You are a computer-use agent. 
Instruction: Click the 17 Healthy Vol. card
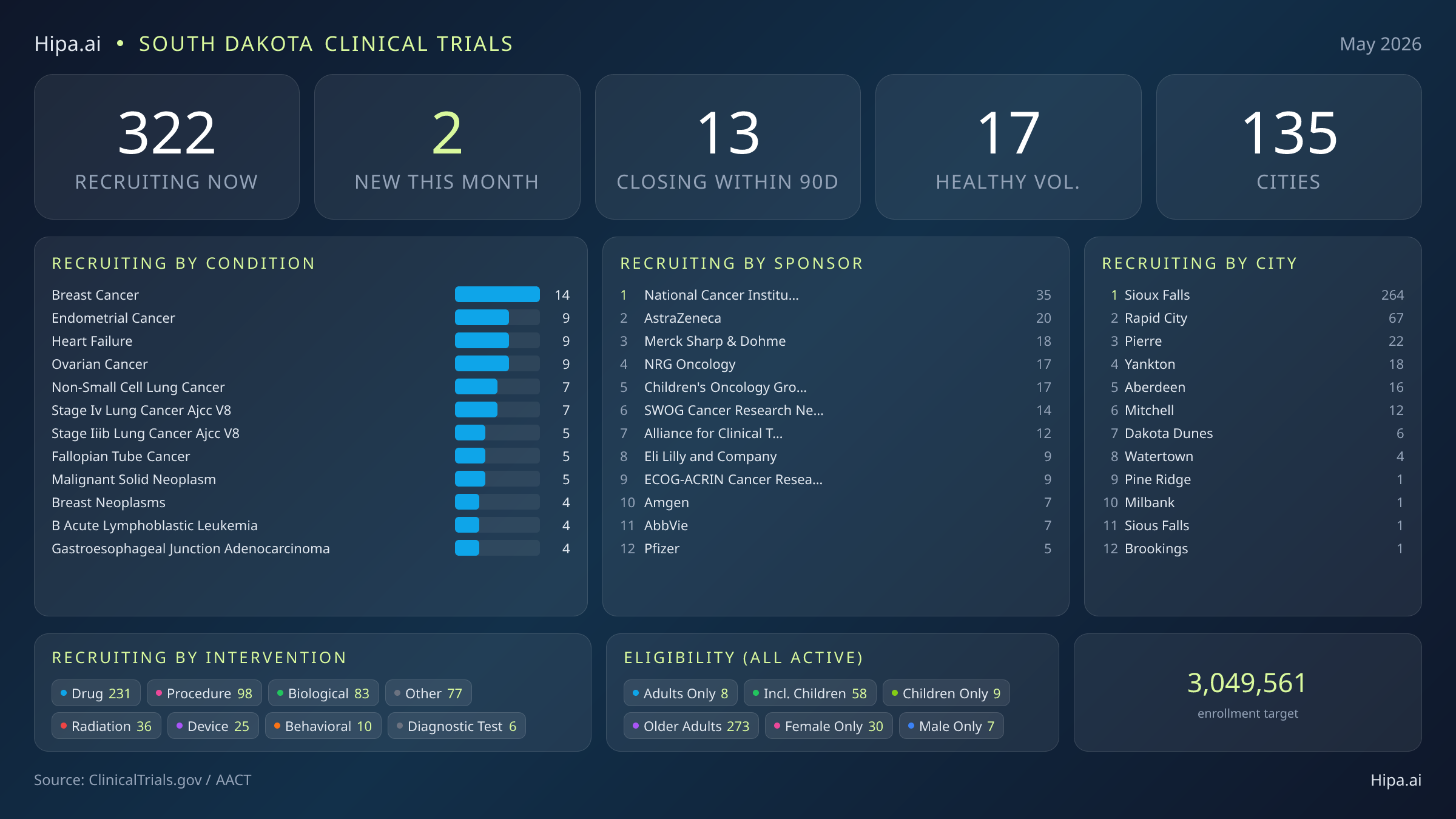click(x=1008, y=147)
